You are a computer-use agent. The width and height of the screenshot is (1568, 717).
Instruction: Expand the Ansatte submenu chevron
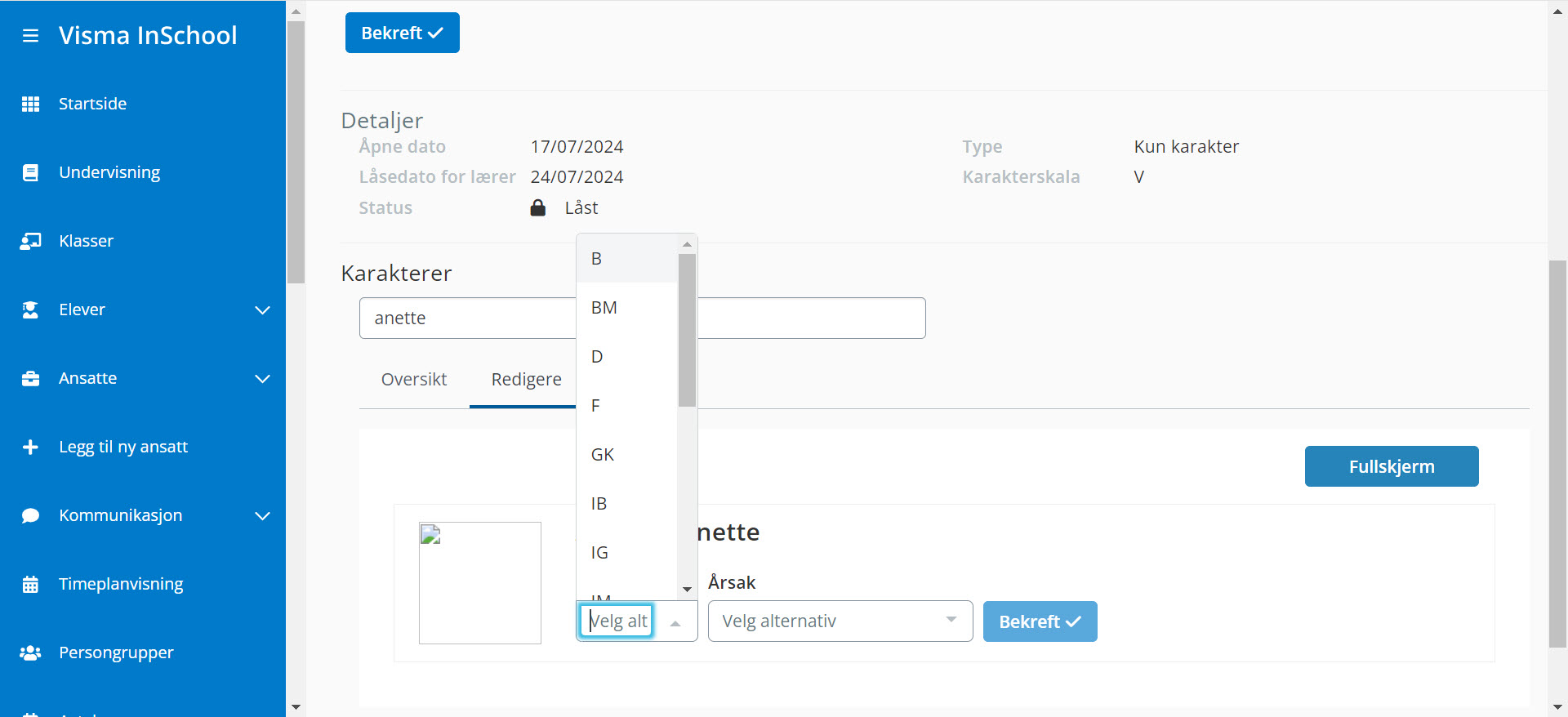(x=262, y=379)
